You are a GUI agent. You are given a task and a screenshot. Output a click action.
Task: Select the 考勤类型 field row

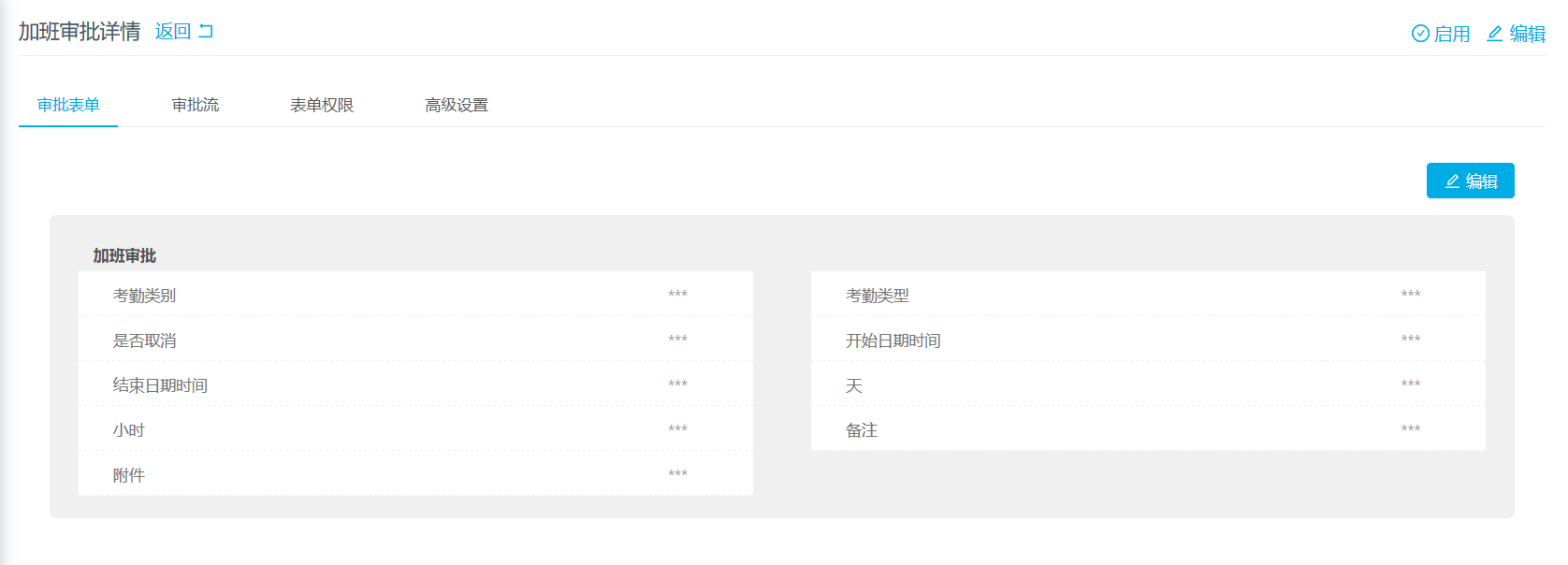pos(1148,294)
